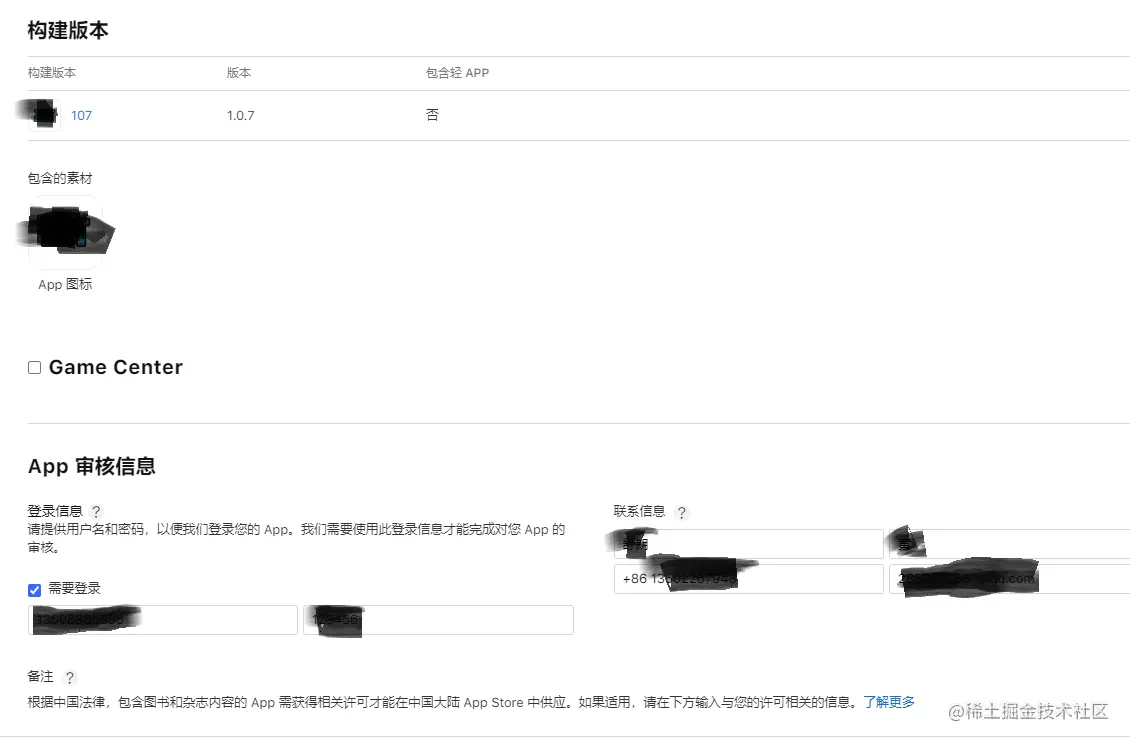This screenshot has height=743, width=1130.
Task: Focus the first contact name field
Action: [749, 544]
